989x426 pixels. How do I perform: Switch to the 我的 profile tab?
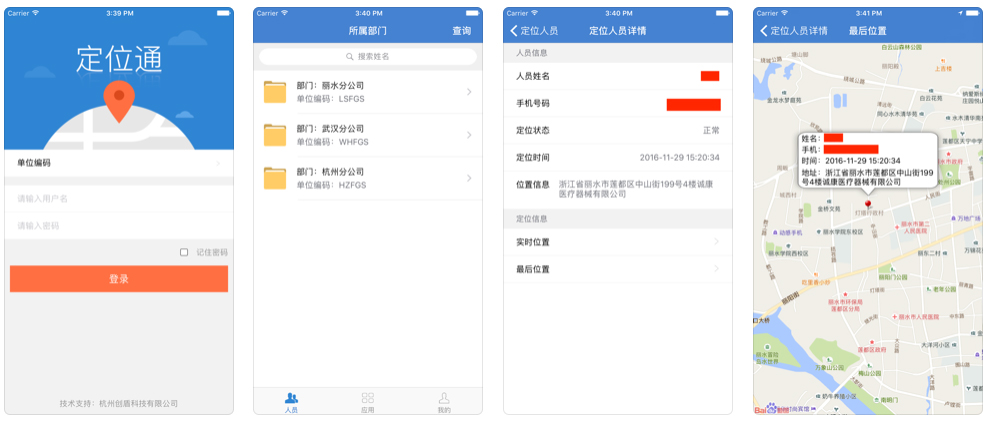(x=444, y=402)
